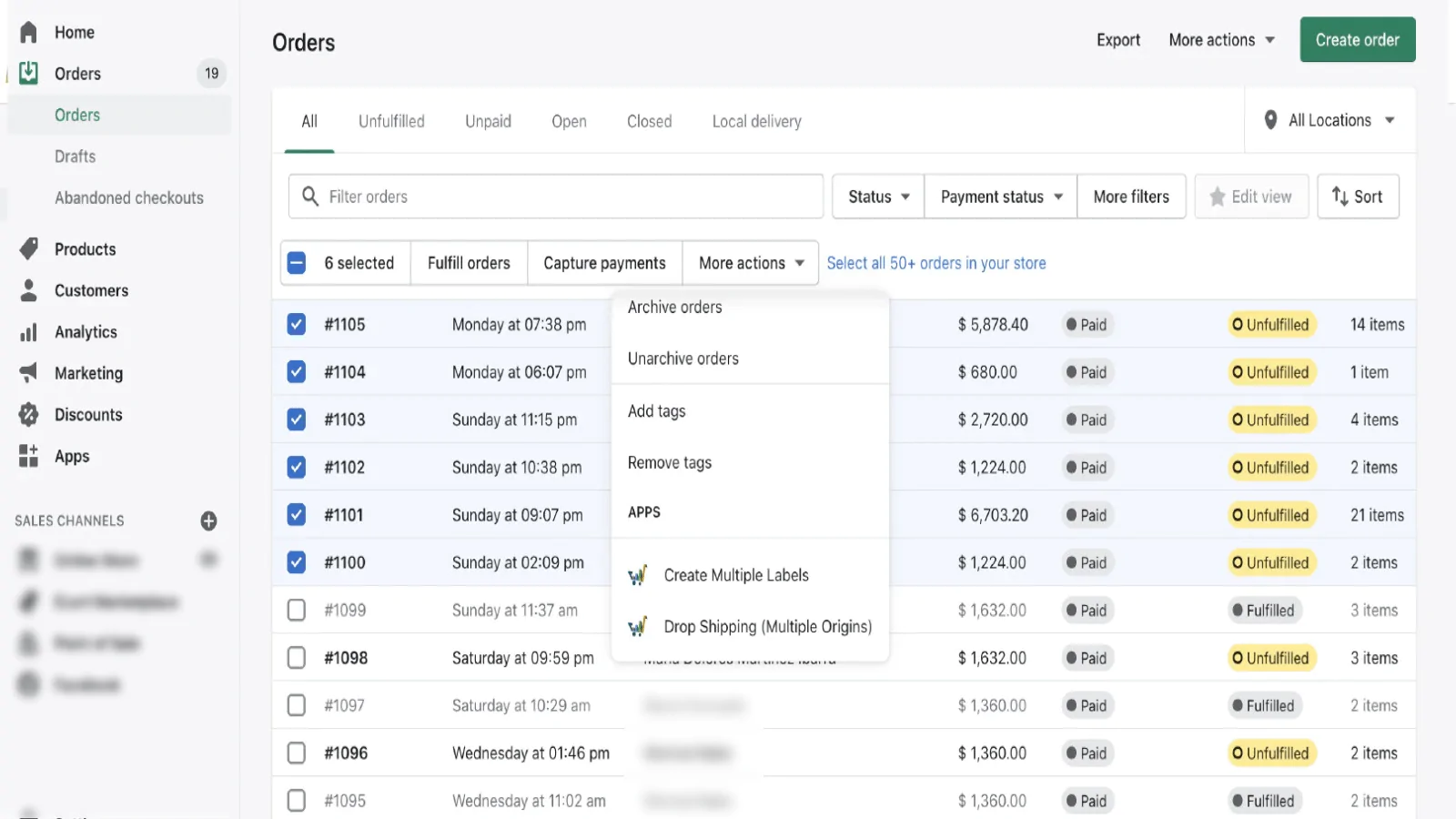Uncheck order #1101 checkbox
This screenshot has width=1456, height=819.
click(297, 515)
